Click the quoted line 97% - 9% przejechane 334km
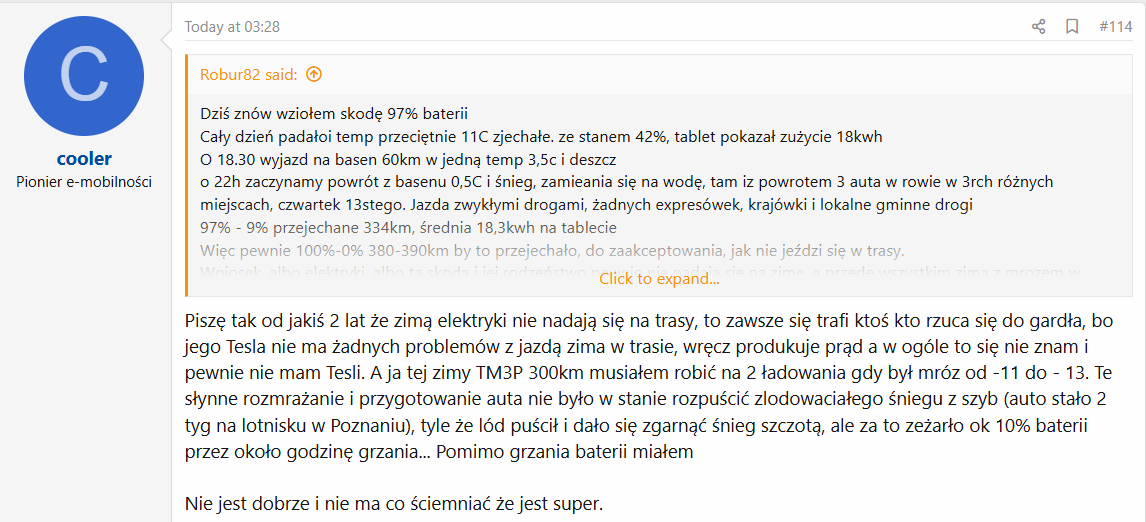 [409, 227]
